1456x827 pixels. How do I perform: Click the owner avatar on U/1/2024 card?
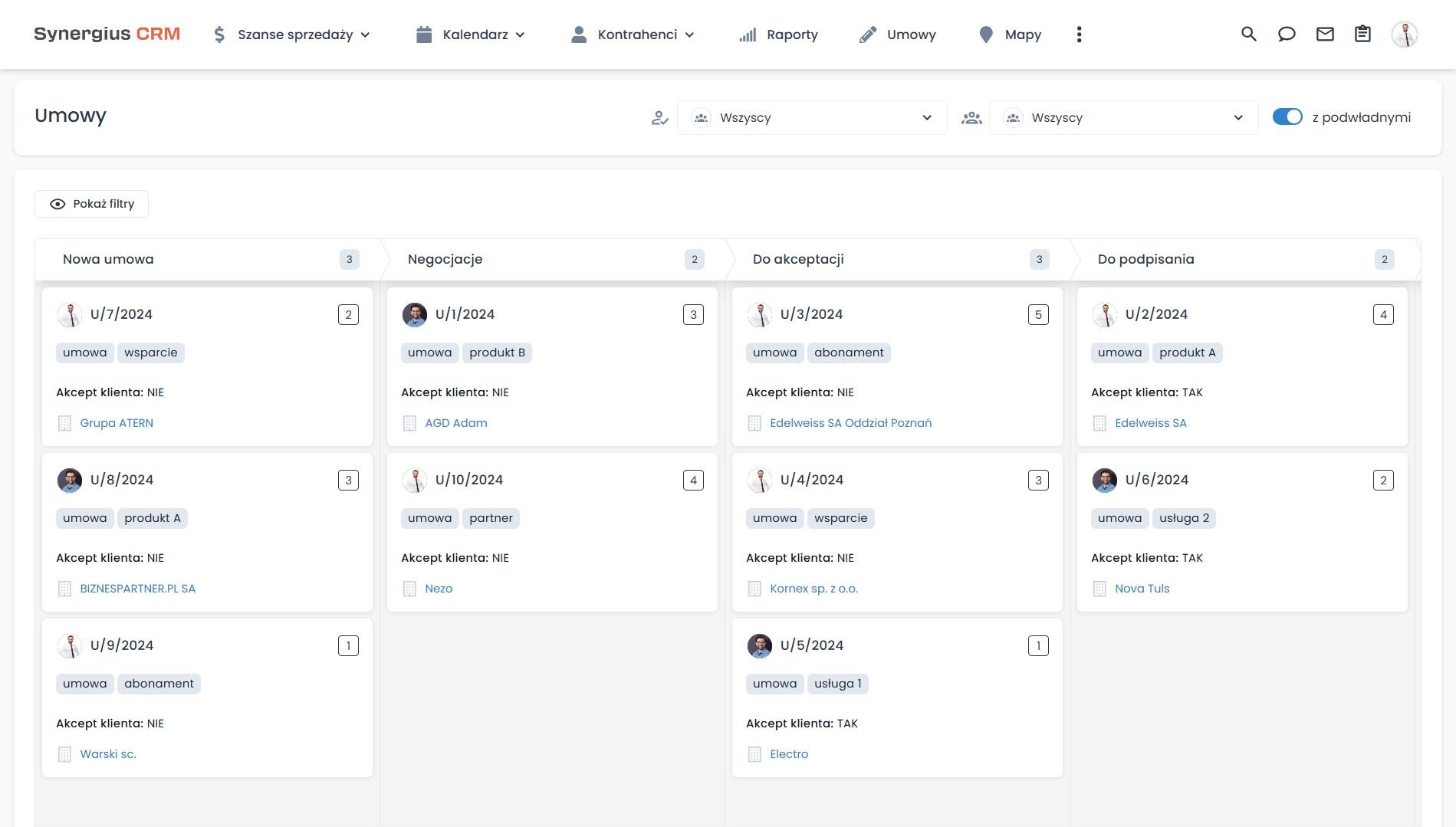coord(415,314)
